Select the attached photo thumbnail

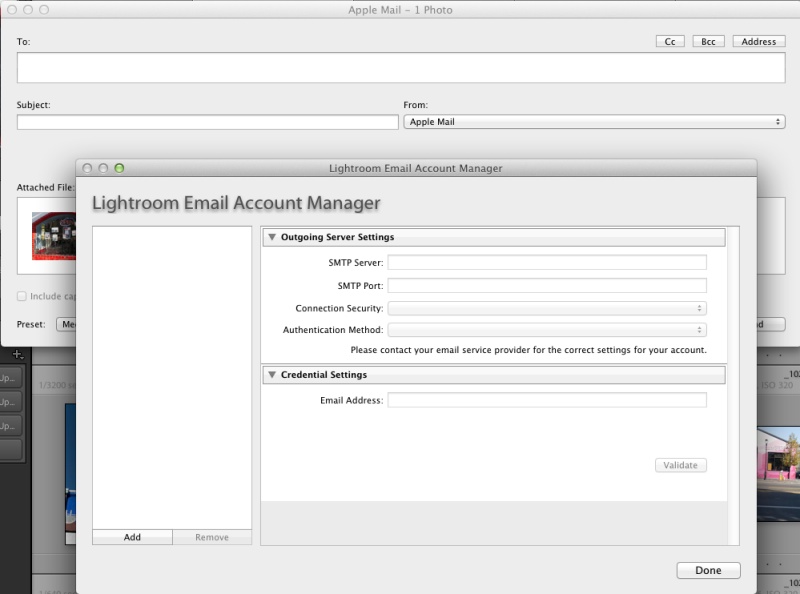54,236
